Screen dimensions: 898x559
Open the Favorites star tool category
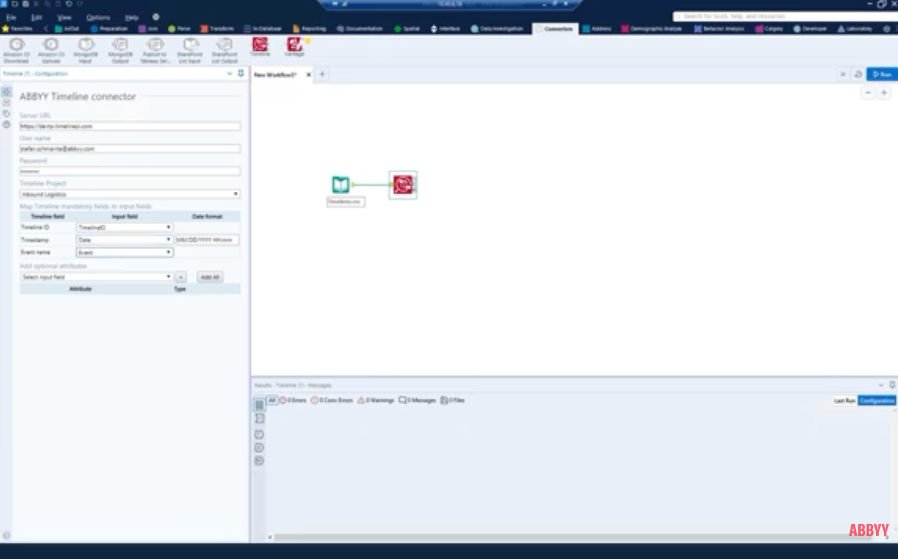[17, 29]
